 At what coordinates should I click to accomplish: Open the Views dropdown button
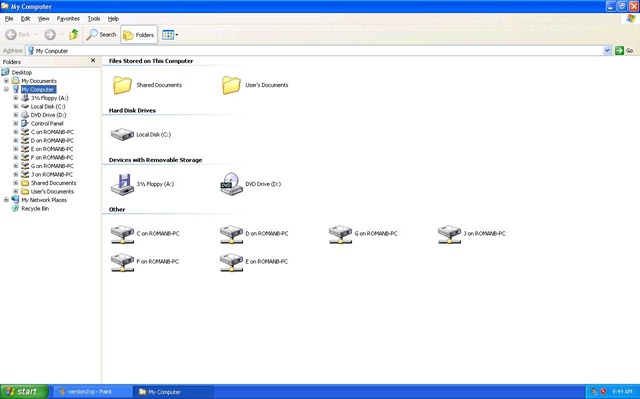tap(169, 35)
